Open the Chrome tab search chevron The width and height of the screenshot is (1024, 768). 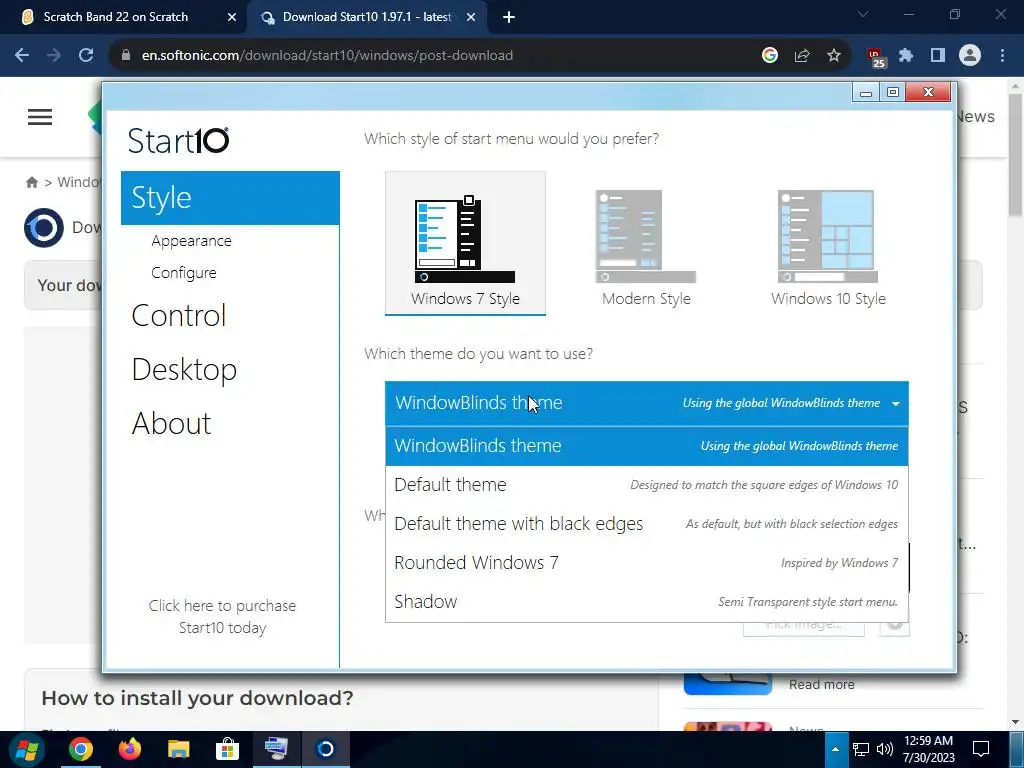click(x=863, y=14)
